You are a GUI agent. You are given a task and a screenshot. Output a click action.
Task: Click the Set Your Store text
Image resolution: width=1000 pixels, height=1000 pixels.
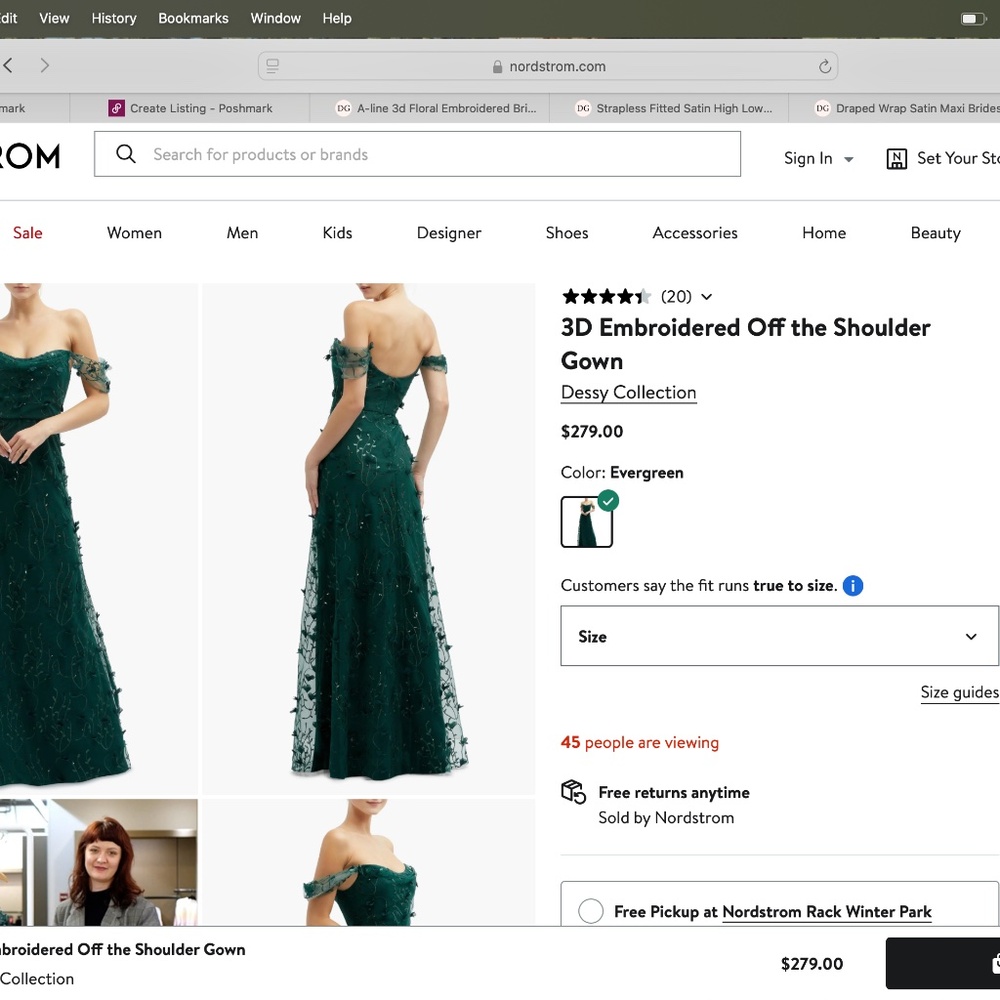coord(958,158)
